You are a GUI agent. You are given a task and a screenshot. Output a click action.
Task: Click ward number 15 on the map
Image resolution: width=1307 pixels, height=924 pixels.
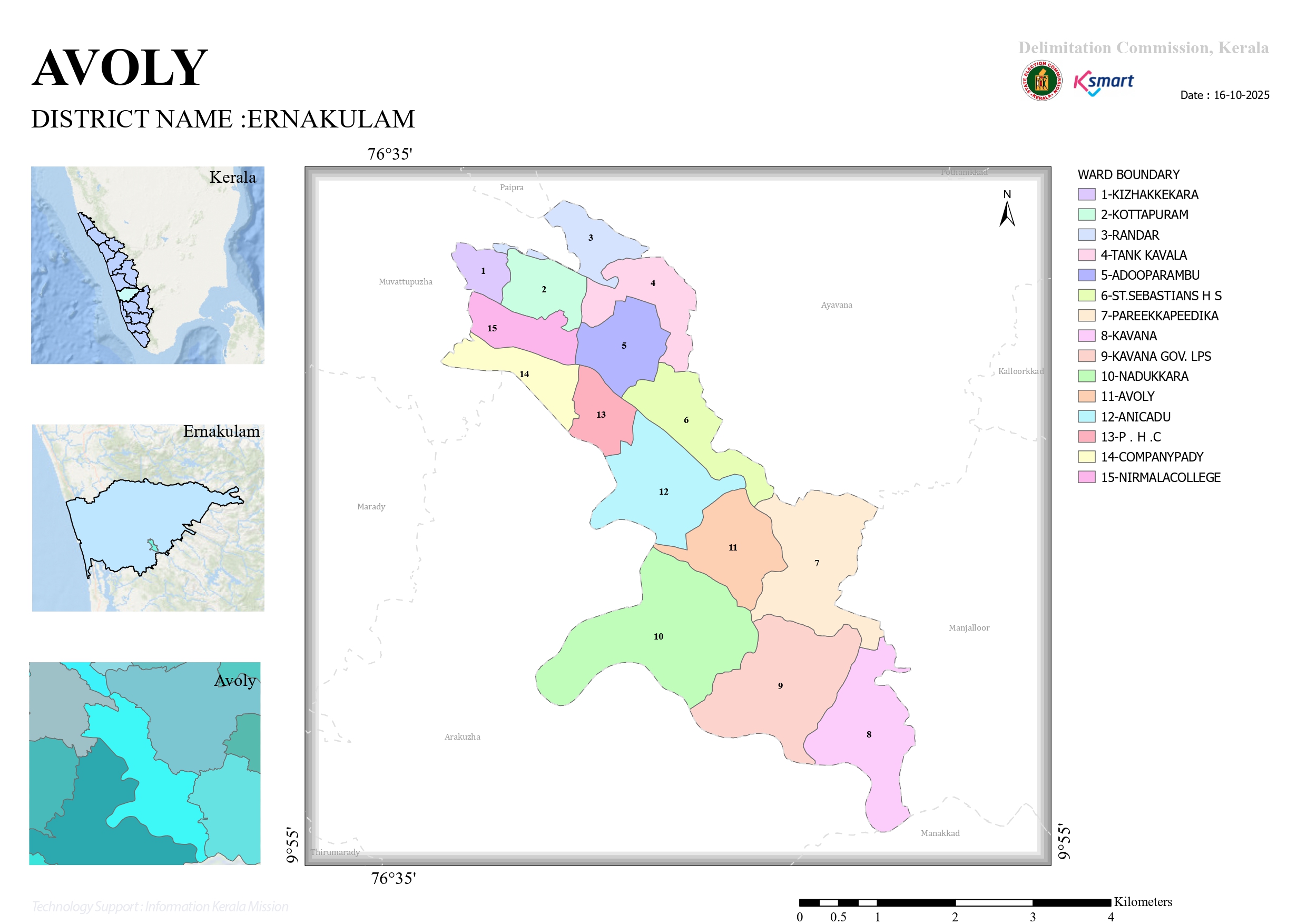(492, 329)
